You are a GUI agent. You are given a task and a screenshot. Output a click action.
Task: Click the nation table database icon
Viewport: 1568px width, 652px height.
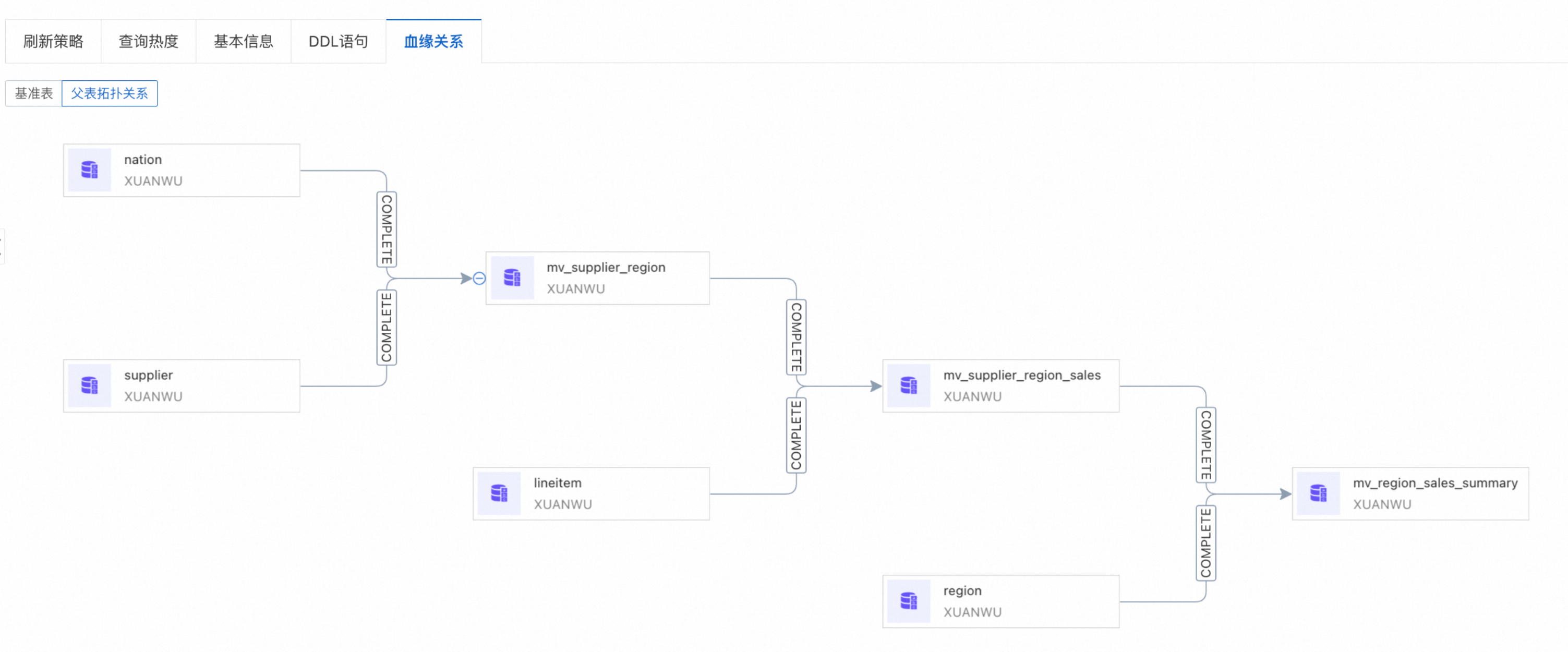click(x=90, y=170)
